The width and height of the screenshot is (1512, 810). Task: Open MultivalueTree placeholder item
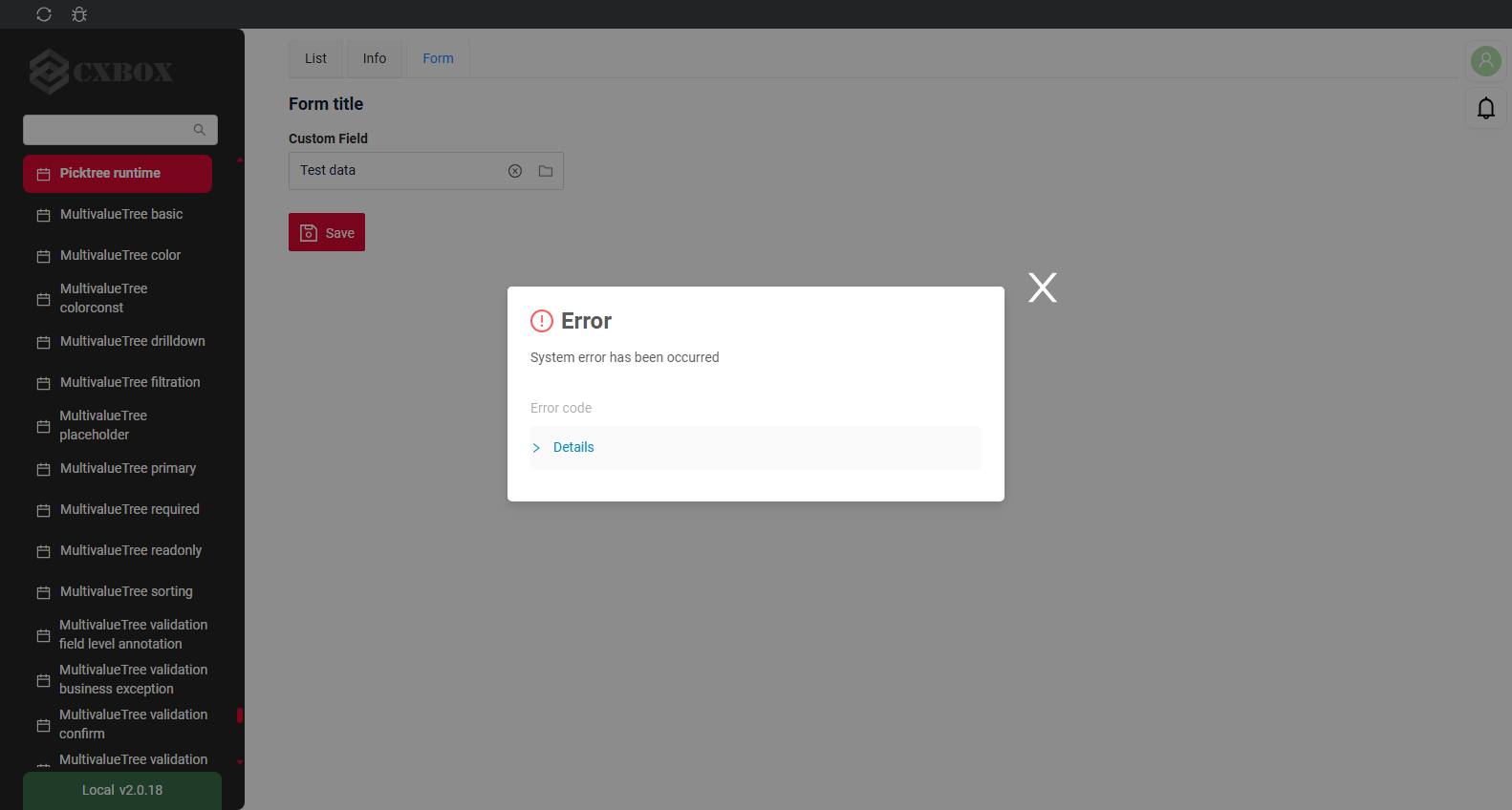pos(118,425)
